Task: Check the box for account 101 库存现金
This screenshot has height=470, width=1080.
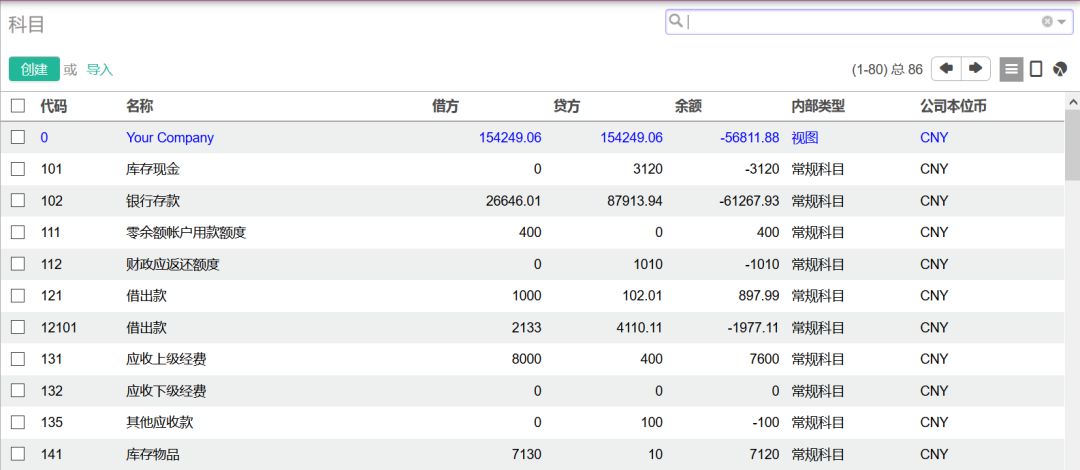Action: pyautogui.click(x=18, y=169)
